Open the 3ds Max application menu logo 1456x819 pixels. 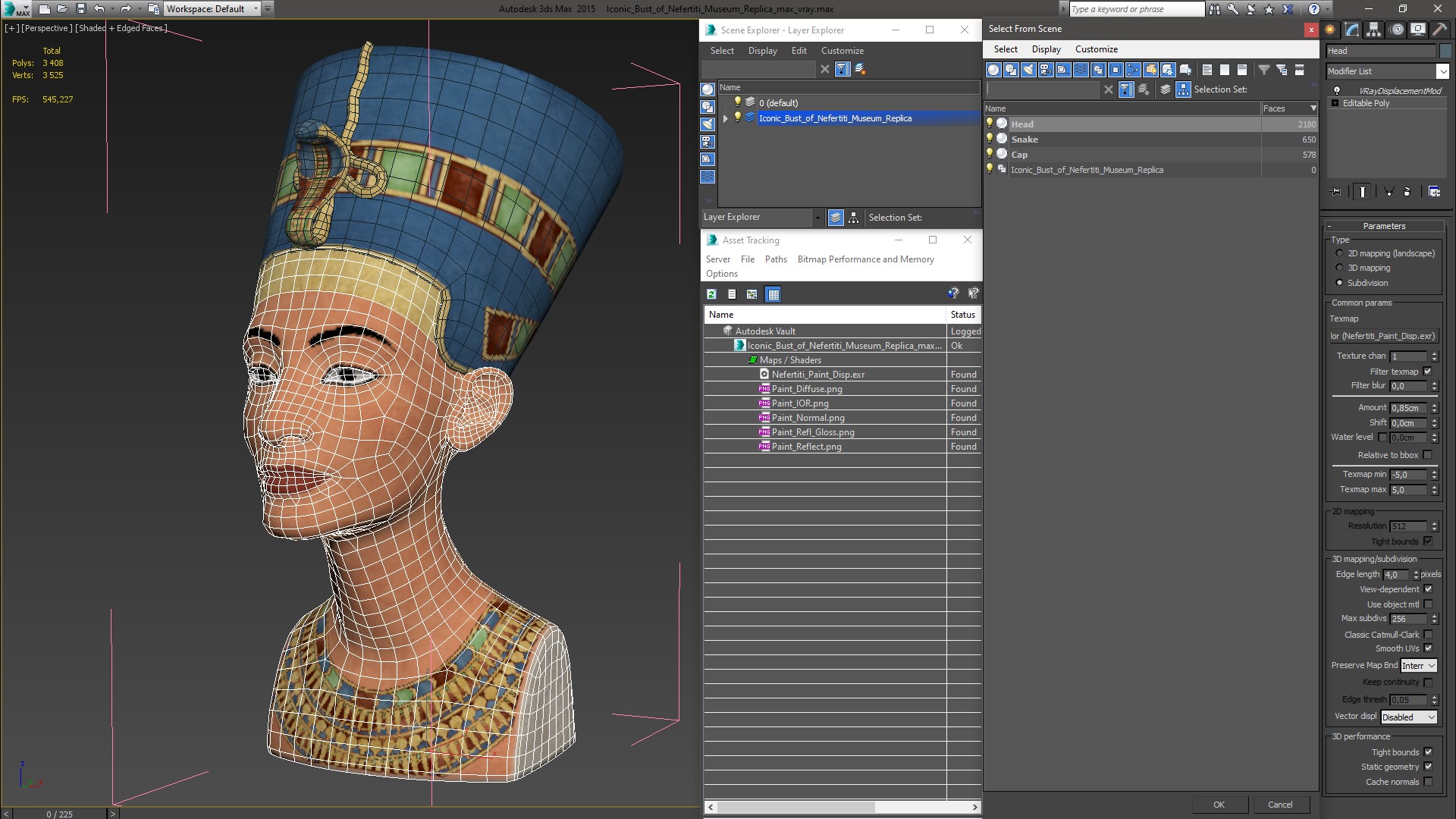pyautogui.click(x=15, y=9)
